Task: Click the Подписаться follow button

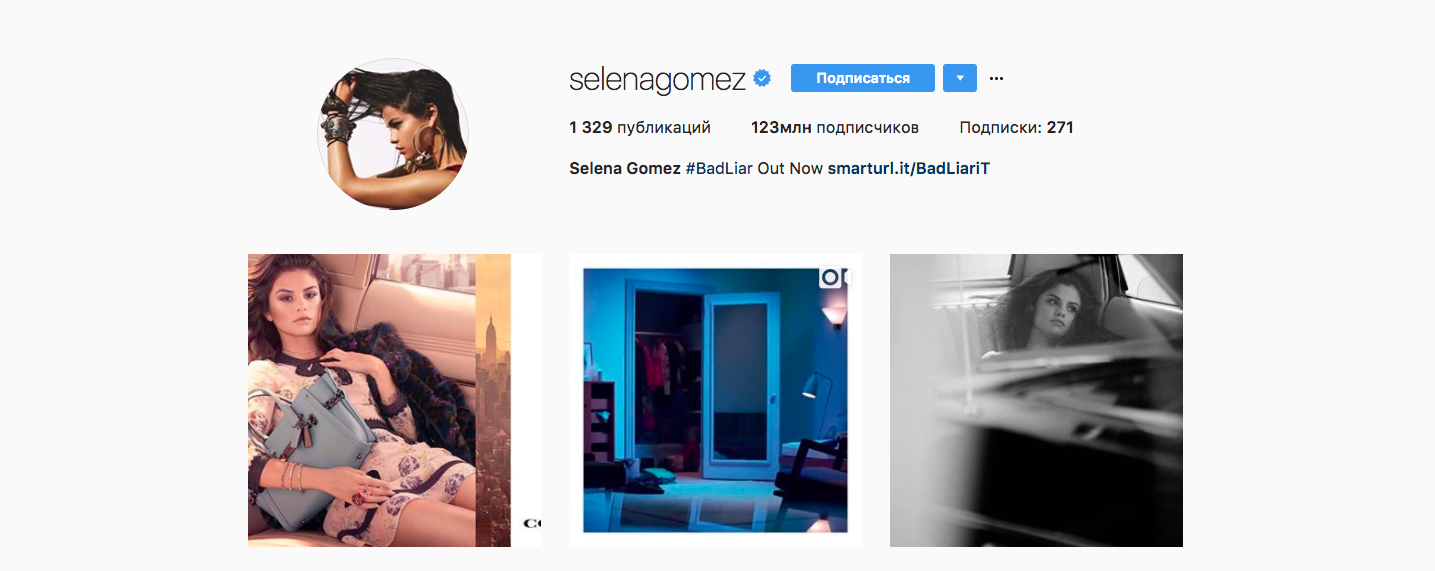Action: coord(863,78)
